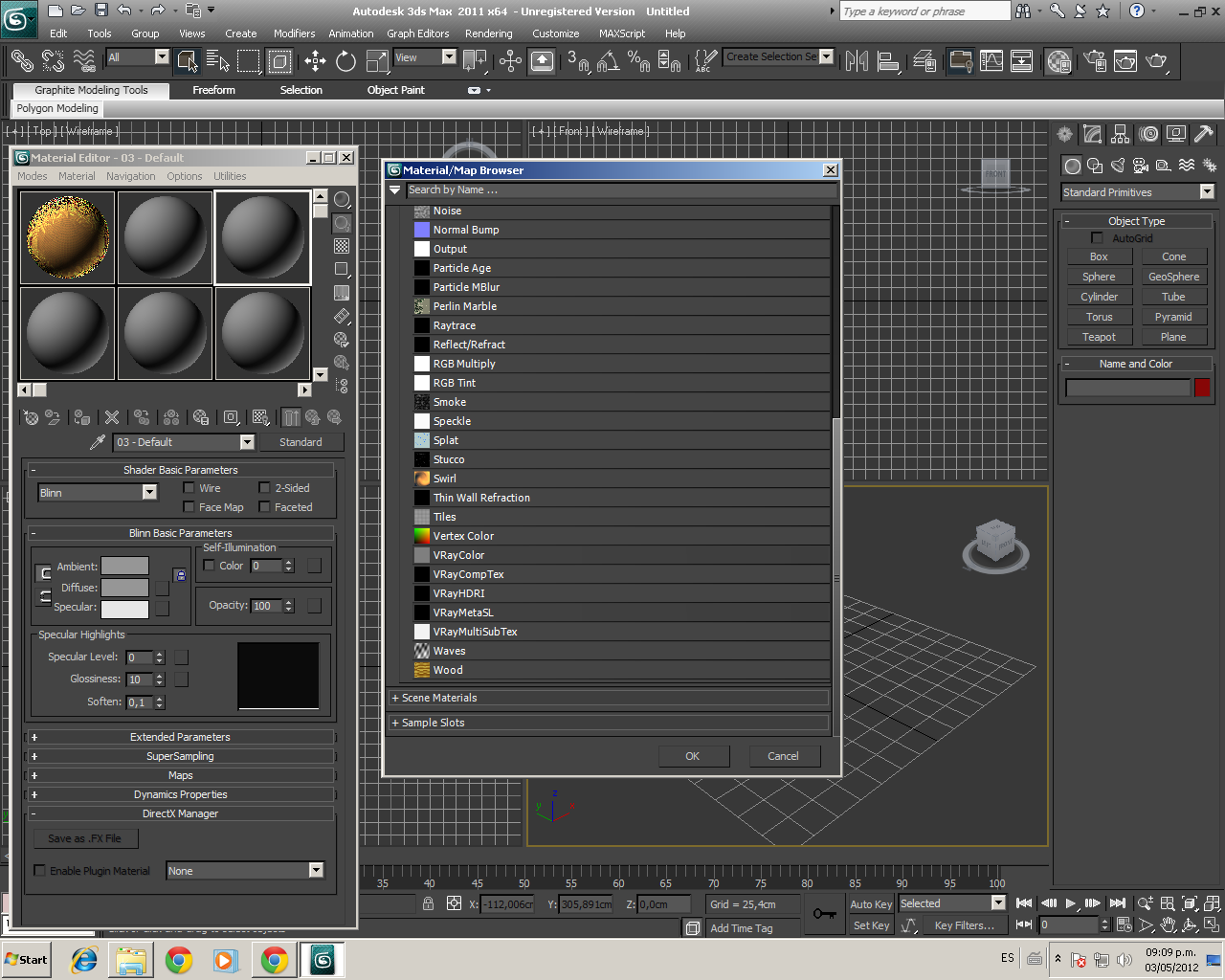Switch to the Hierarchy command panel tab
1225x980 pixels.
[1120, 134]
